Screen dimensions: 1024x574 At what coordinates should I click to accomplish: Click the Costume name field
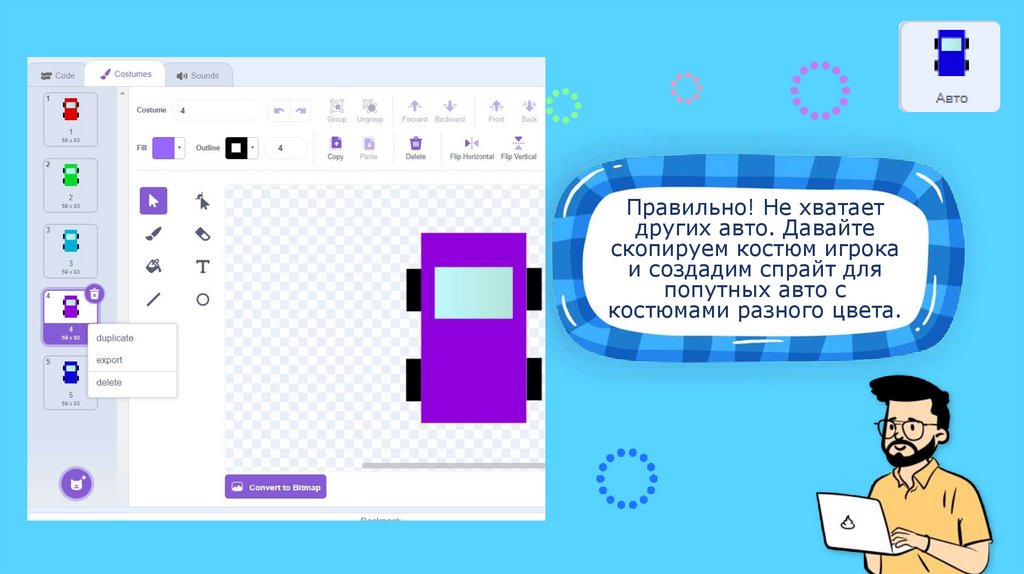click(x=216, y=110)
